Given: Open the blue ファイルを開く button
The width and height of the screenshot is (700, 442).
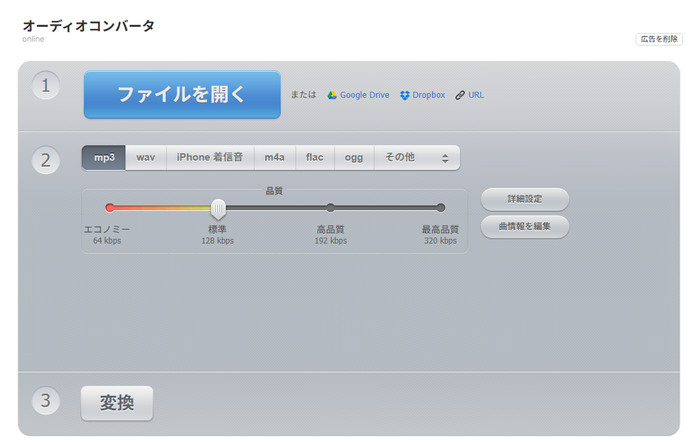Looking at the screenshot, I should pos(182,95).
